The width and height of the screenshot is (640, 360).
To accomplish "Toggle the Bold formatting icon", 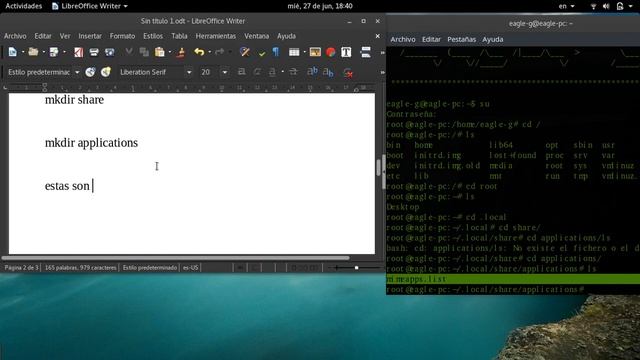I will click(242, 72).
